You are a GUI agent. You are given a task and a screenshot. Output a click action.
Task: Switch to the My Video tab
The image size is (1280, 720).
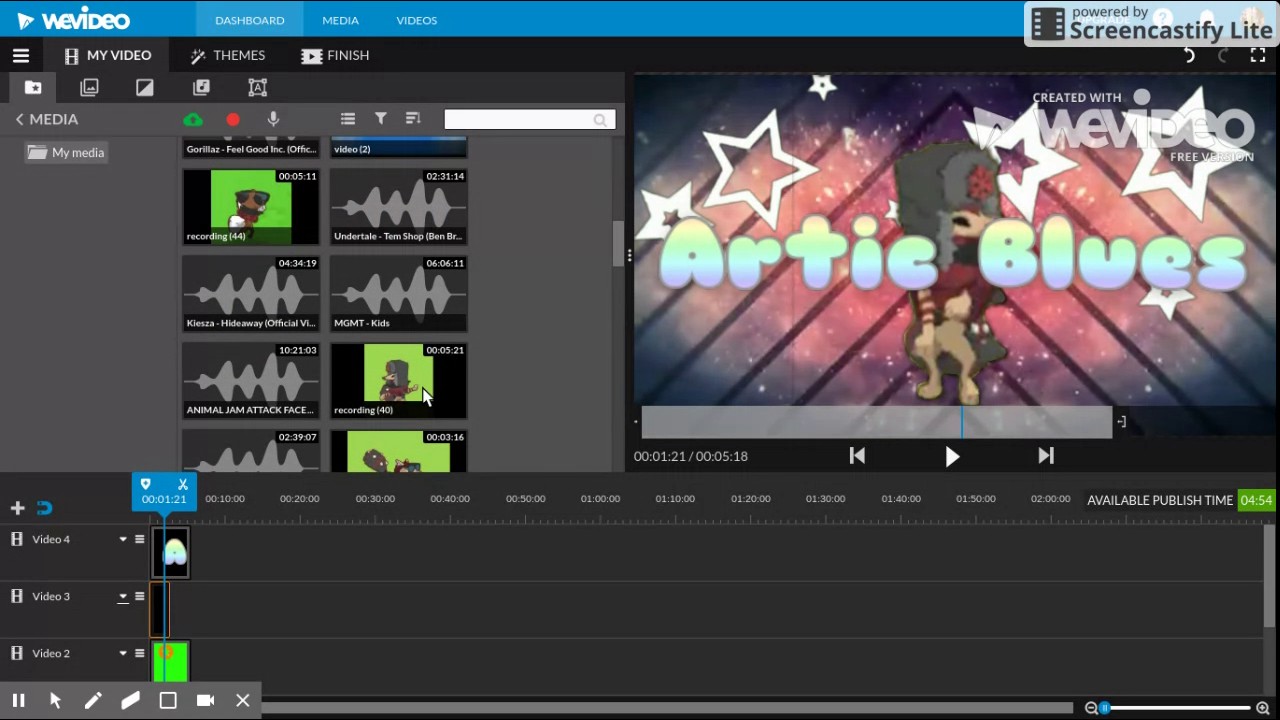108,56
